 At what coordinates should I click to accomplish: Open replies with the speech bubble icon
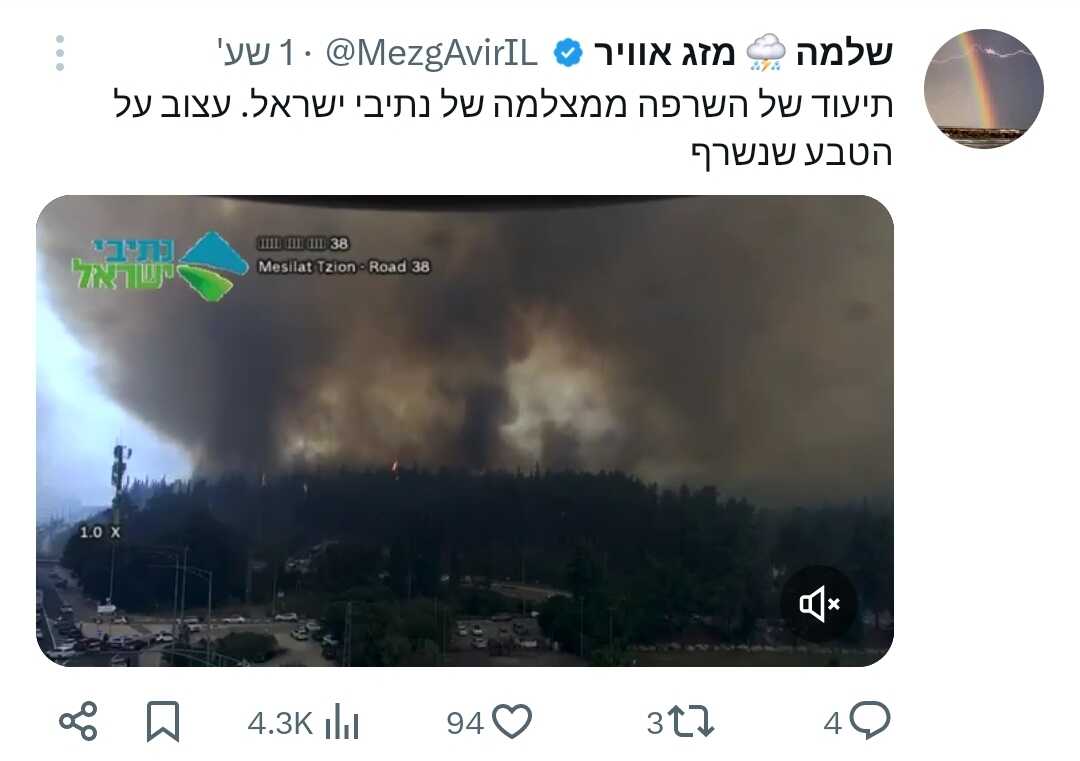pyautogui.click(x=870, y=720)
